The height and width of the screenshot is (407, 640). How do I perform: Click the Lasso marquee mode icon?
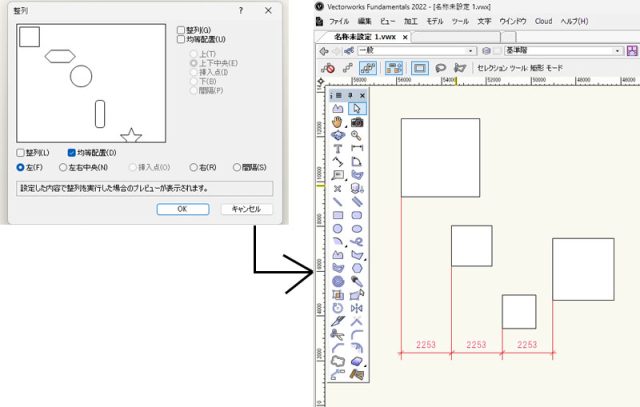pyautogui.click(x=440, y=68)
